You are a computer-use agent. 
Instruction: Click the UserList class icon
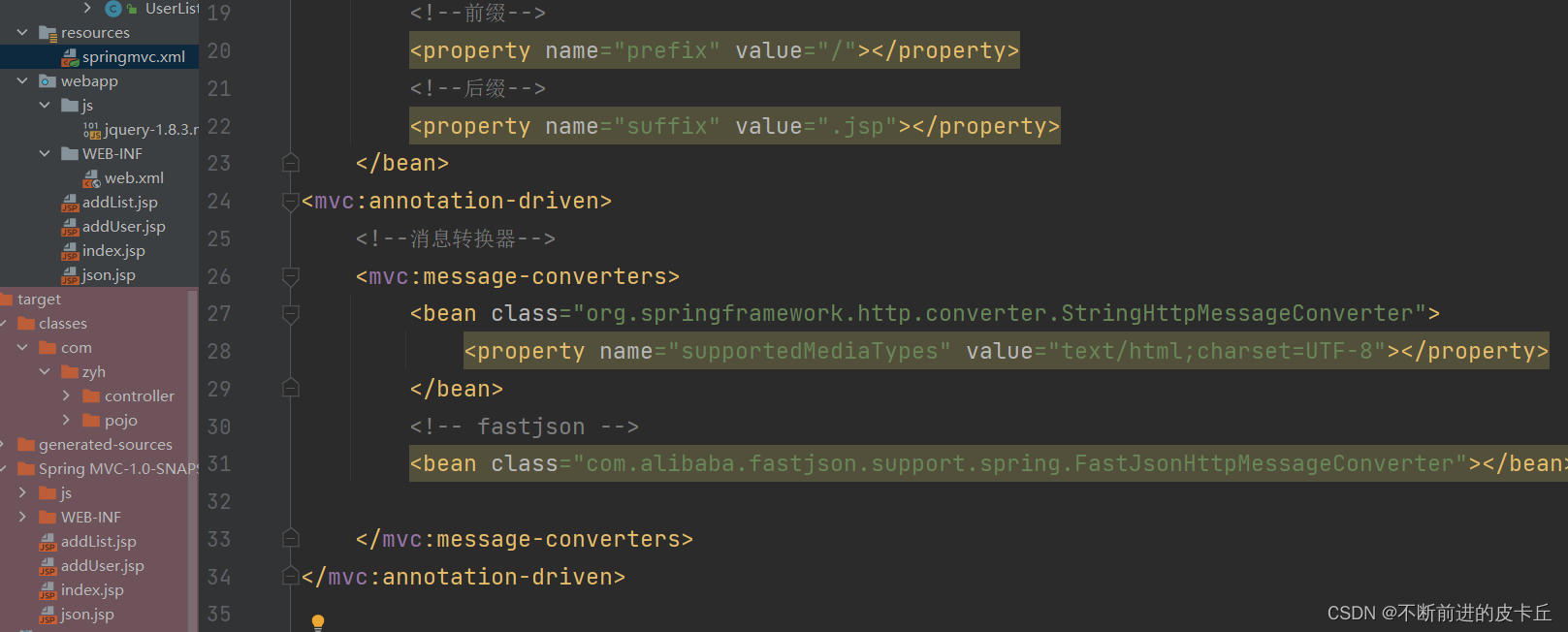113,9
